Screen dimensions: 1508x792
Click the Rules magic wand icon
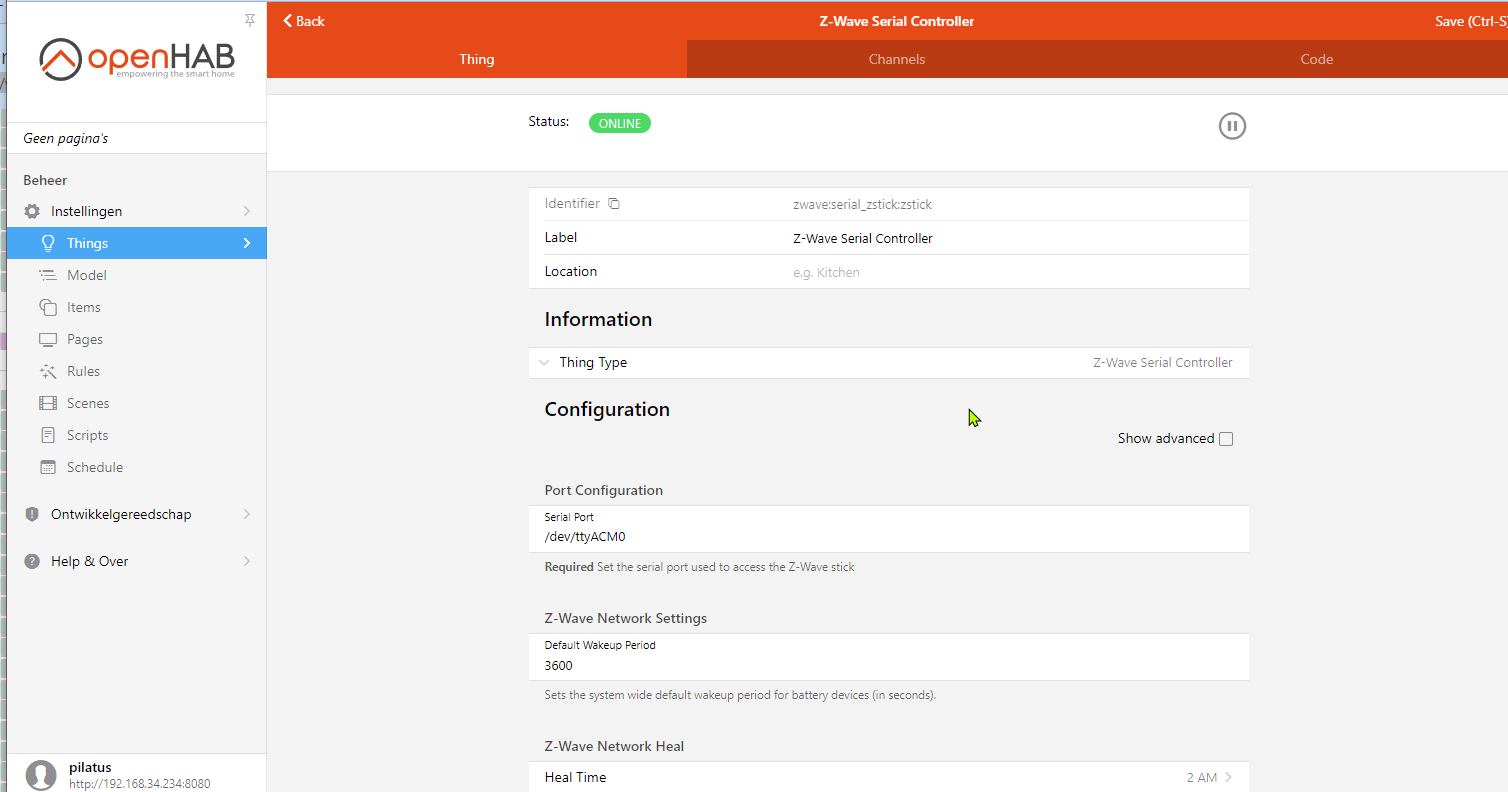(x=47, y=371)
